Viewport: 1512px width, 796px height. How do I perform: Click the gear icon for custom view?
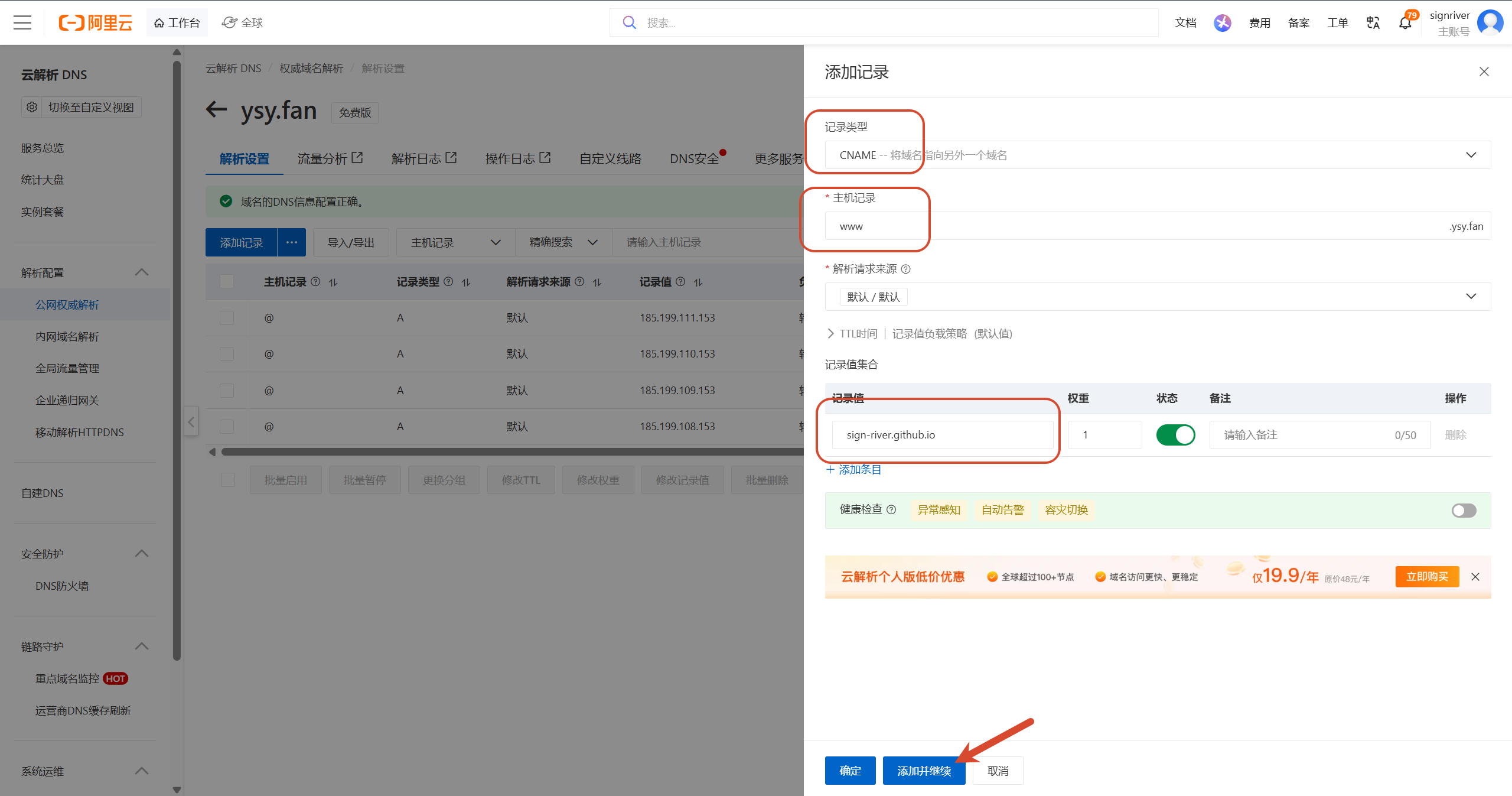tap(32, 107)
